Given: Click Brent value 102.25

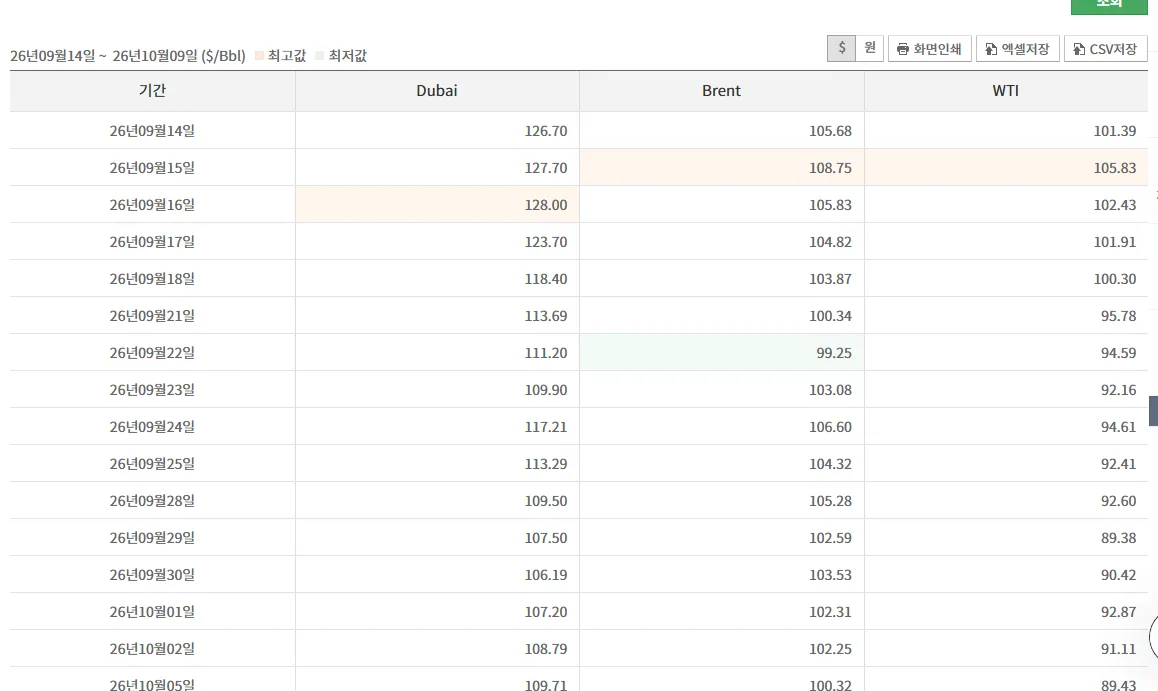Looking at the screenshot, I should (x=830, y=649).
